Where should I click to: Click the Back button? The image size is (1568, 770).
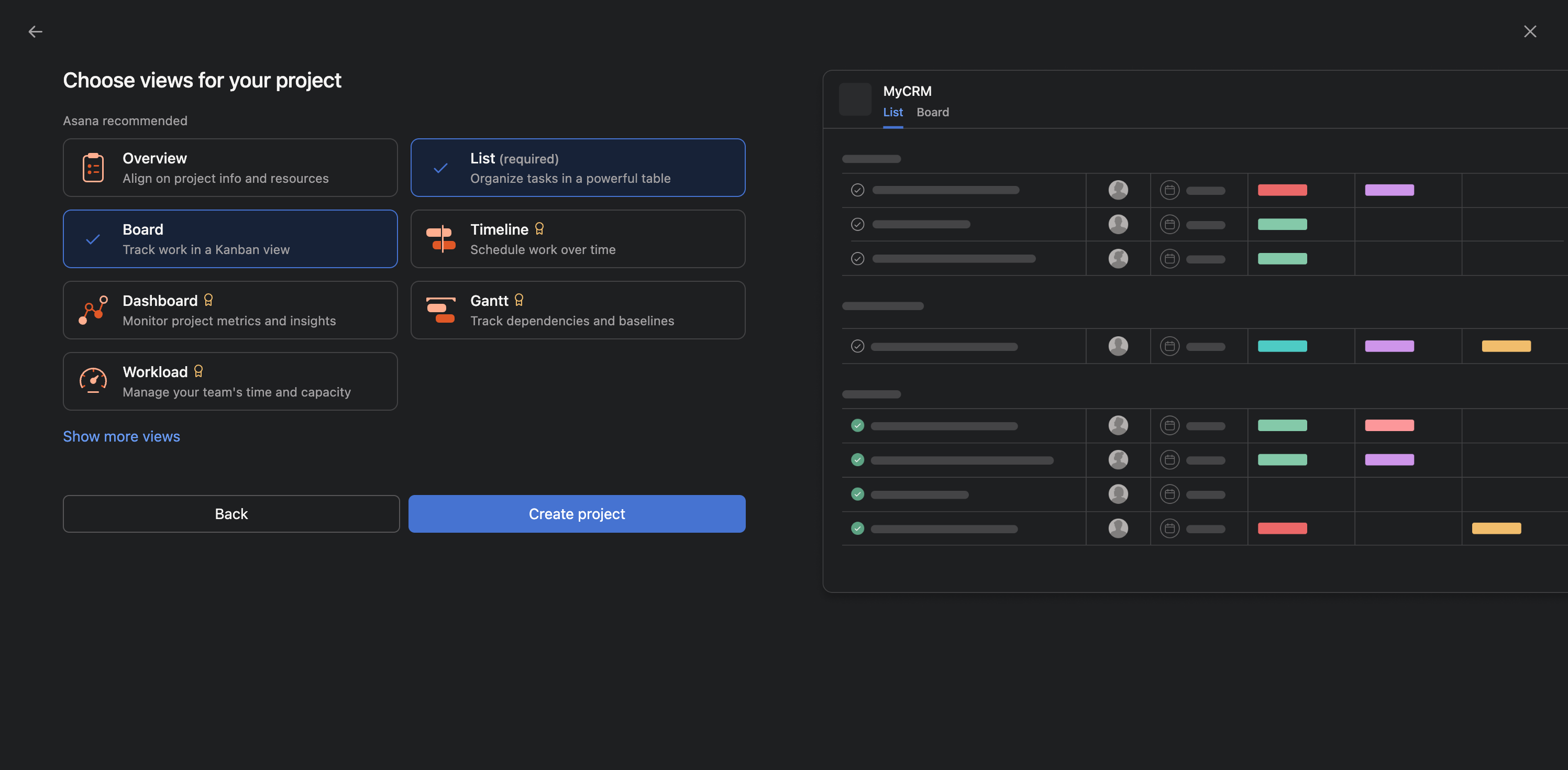pyautogui.click(x=230, y=514)
